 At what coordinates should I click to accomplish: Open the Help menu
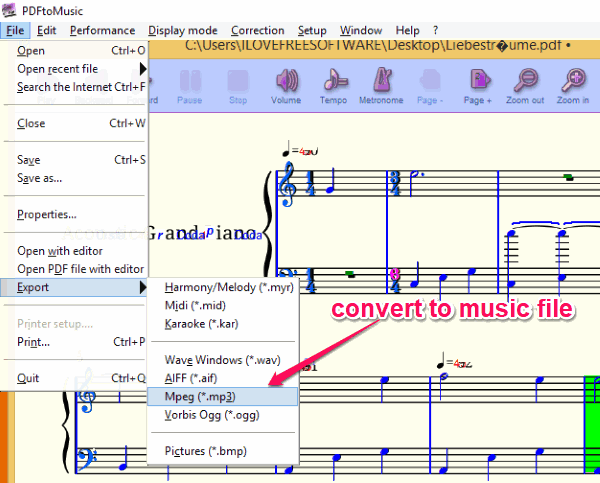pos(408,31)
